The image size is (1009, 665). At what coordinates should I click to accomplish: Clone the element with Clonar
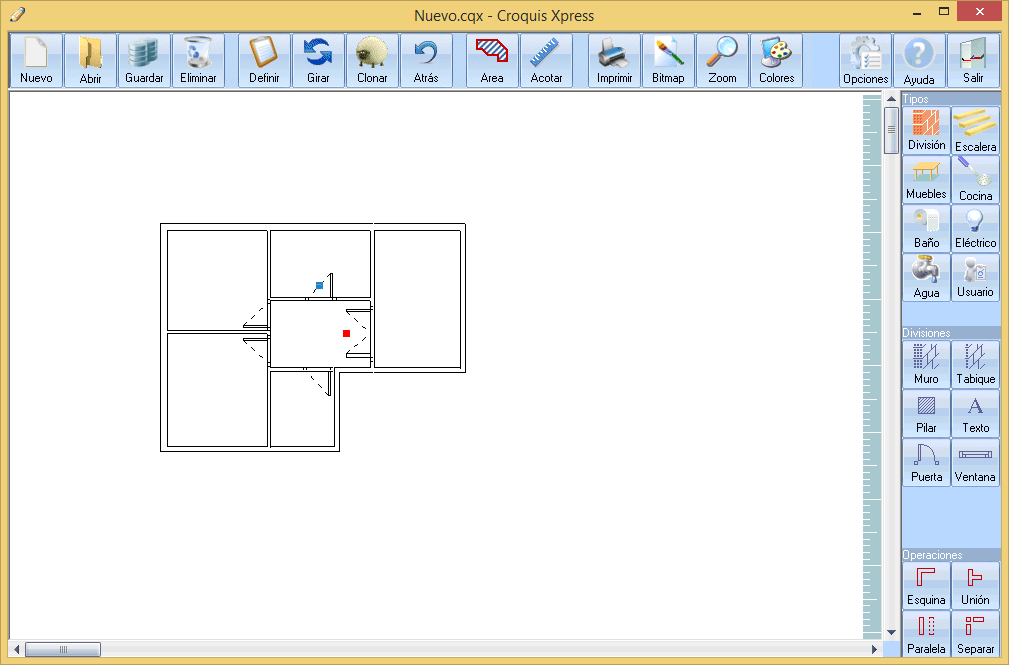click(372, 61)
